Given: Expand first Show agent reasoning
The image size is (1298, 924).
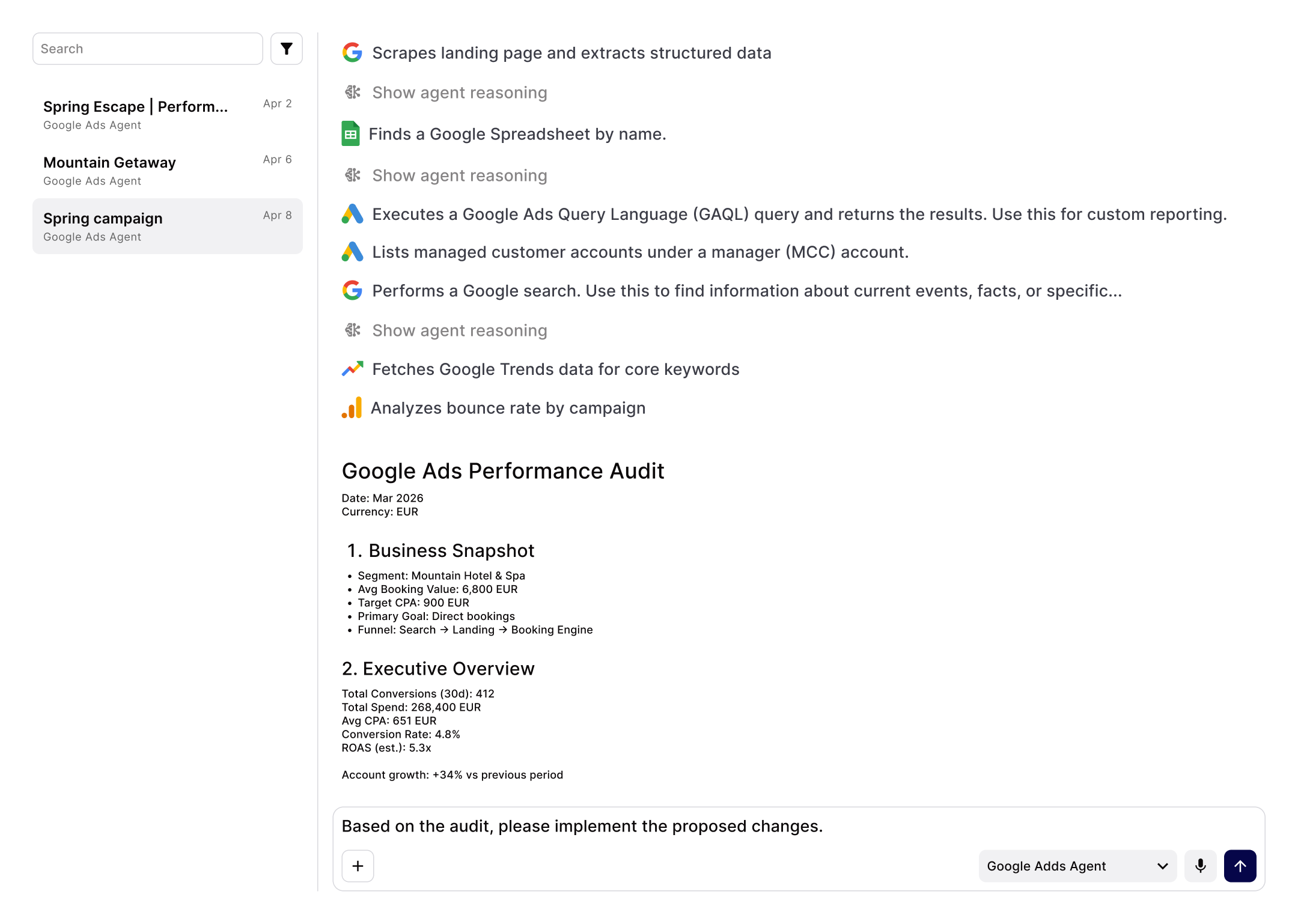Looking at the screenshot, I should point(459,93).
